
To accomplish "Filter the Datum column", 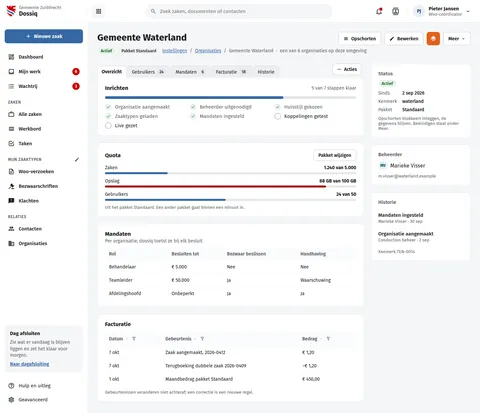I will (x=134, y=339).
